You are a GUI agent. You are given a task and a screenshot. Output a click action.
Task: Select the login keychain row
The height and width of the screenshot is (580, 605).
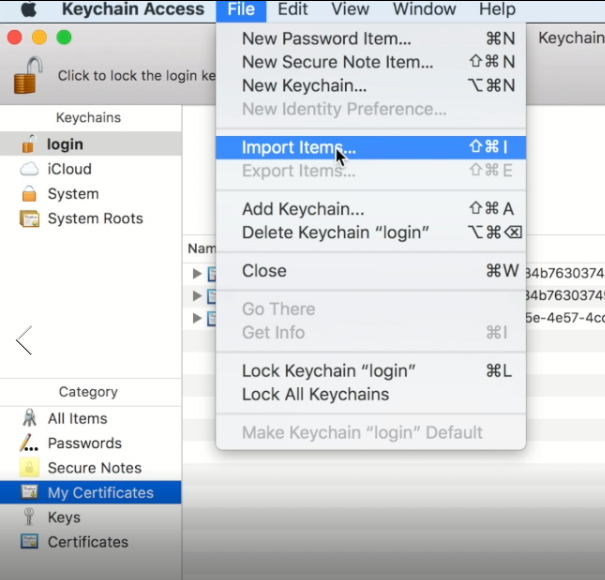click(x=91, y=144)
